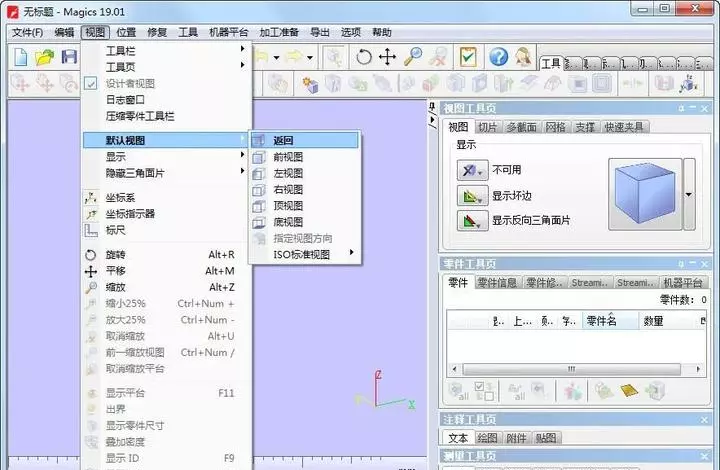Click the Rotate view toolbar icon
This screenshot has width=720, height=470.
(365, 57)
